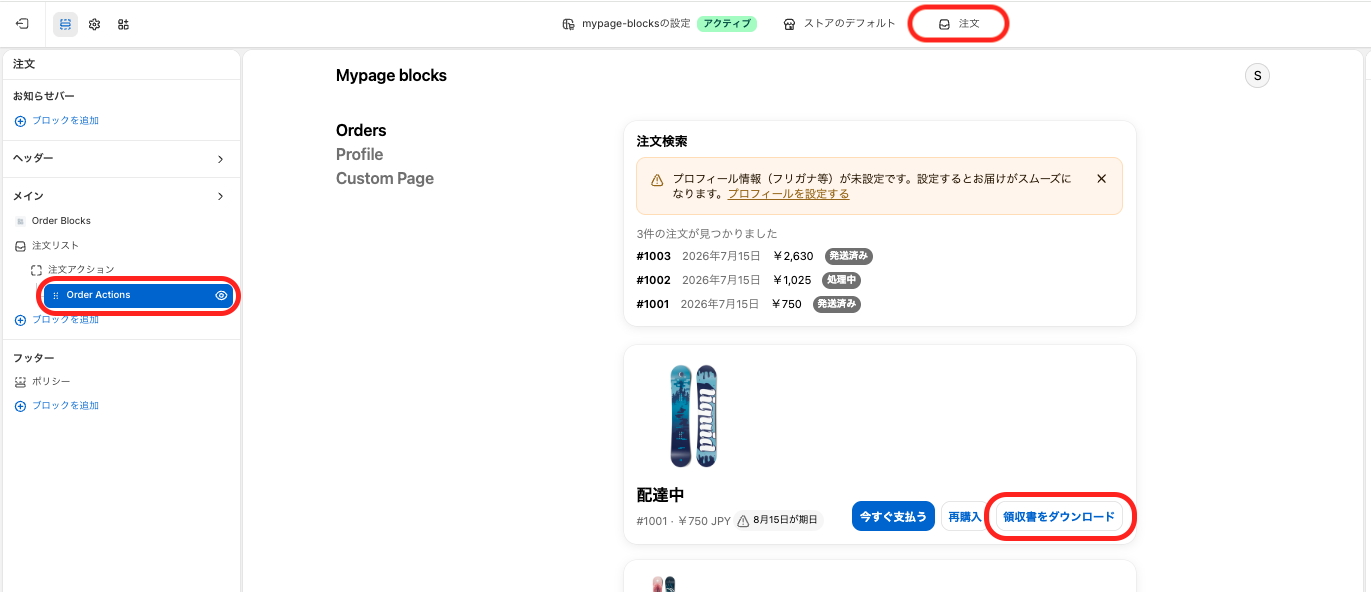The height and width of the screenshot is (592, 1371).
Task: Click the mypage-blocks settings icon
Action: [568, 24]
